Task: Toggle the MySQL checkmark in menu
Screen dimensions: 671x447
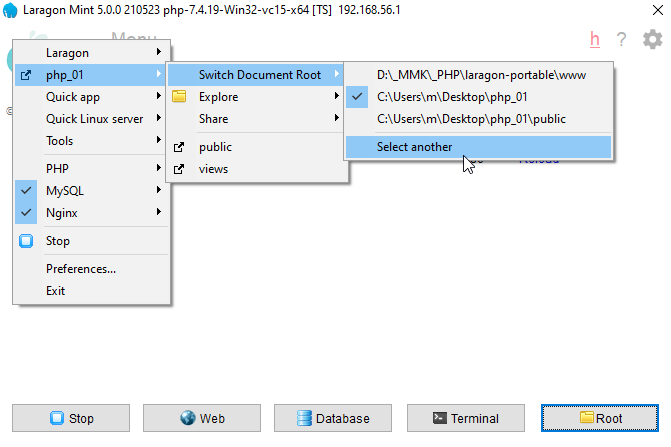Action: click(x=27, y=190)
